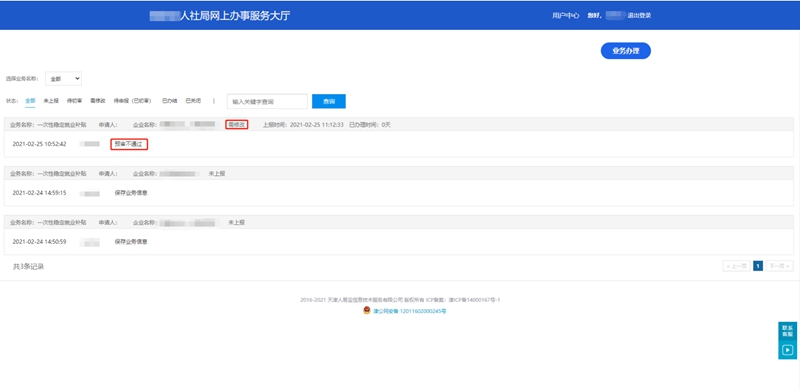The image size is (800, 390).
Task: Click the 已办理时间：0天 text
Action: [369, 125]
